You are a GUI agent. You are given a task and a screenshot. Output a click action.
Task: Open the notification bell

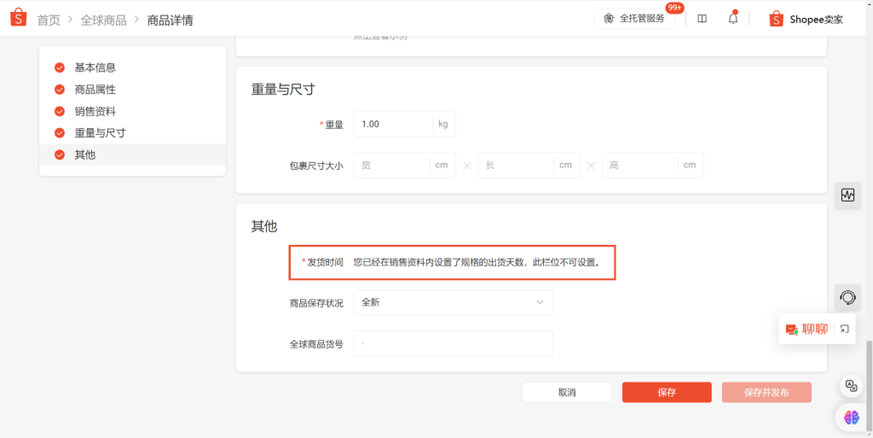click(733, 18)
